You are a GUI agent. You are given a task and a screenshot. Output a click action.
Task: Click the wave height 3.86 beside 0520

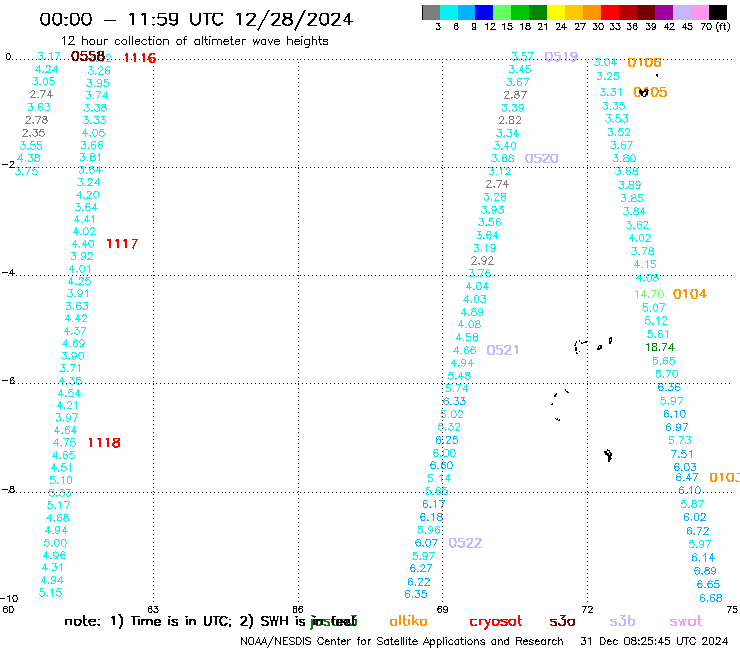[502, 159]
